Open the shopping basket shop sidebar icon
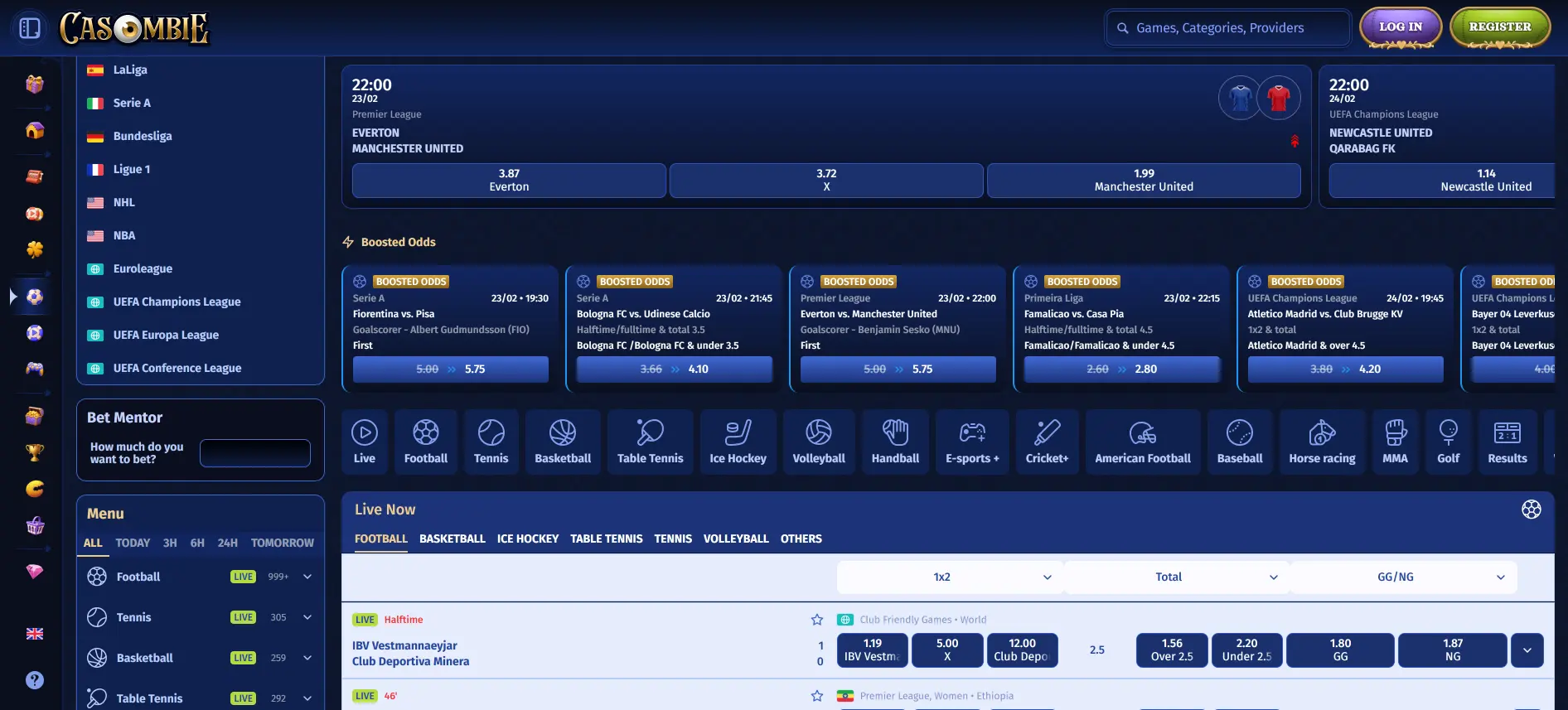 pos(35,525)
